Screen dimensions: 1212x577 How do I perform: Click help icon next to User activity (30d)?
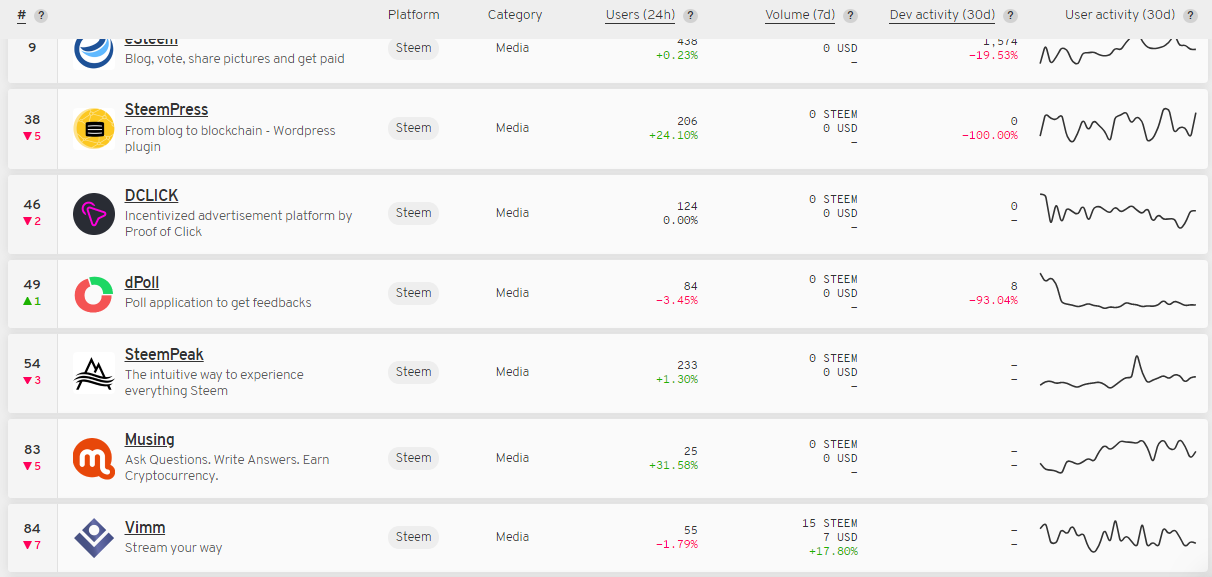(1190, 16)
